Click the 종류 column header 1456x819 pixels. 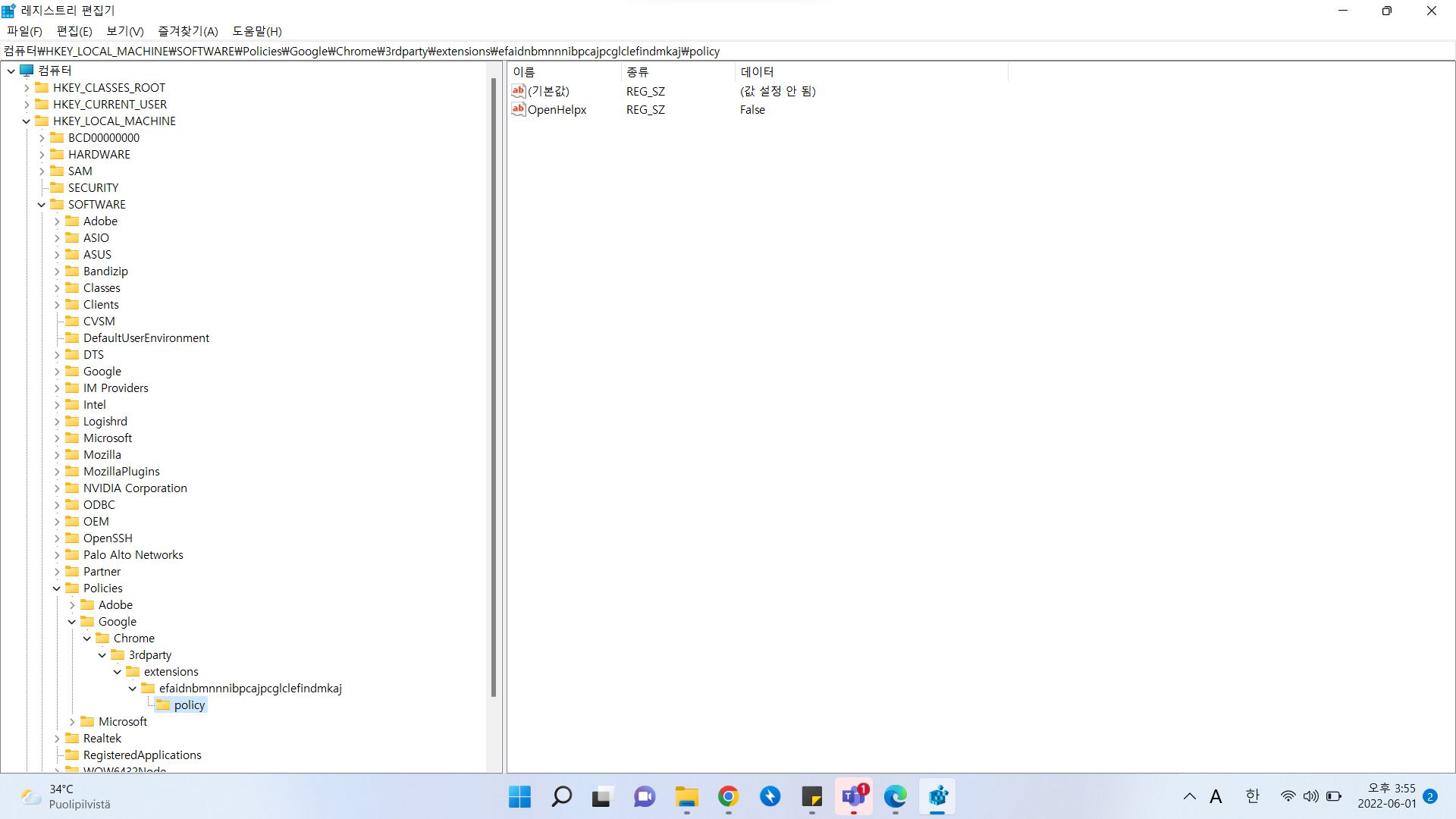(637, 71)
